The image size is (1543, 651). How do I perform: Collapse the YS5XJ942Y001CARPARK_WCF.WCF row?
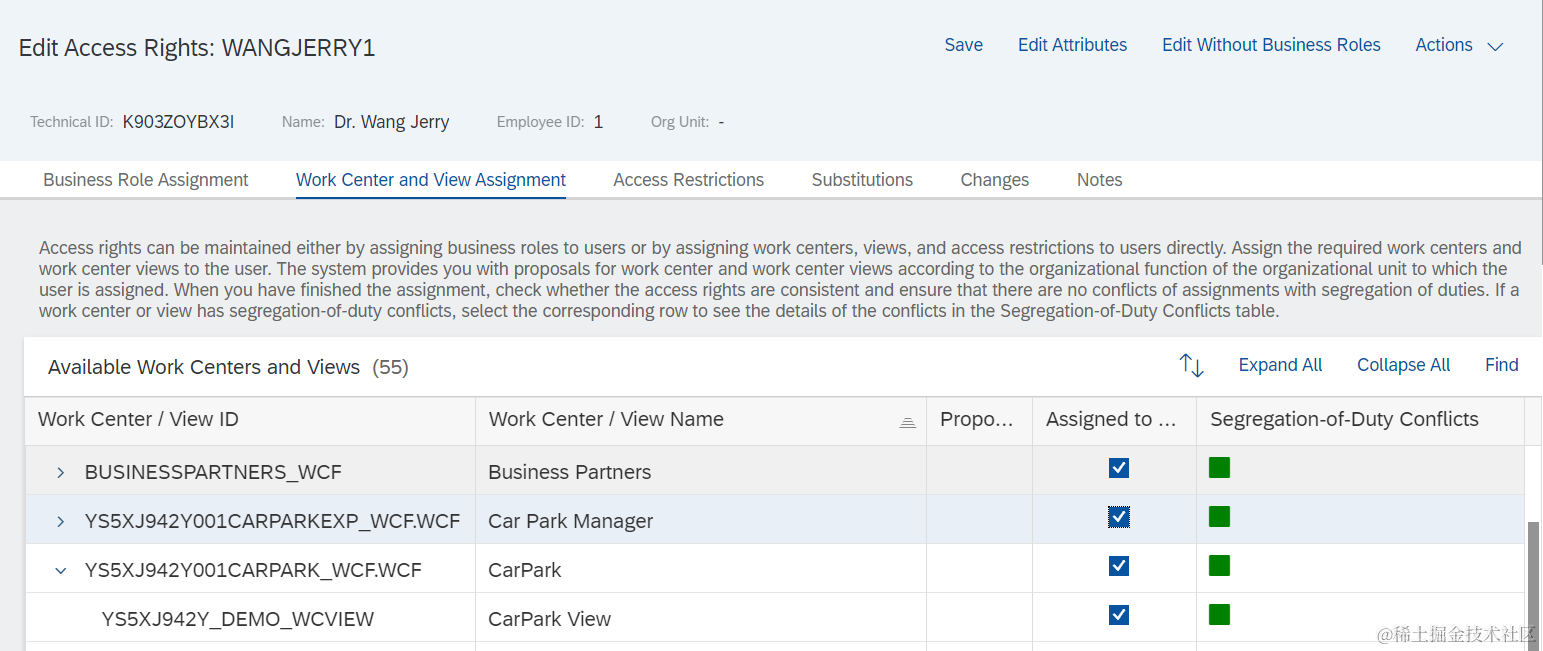point(61,570)
